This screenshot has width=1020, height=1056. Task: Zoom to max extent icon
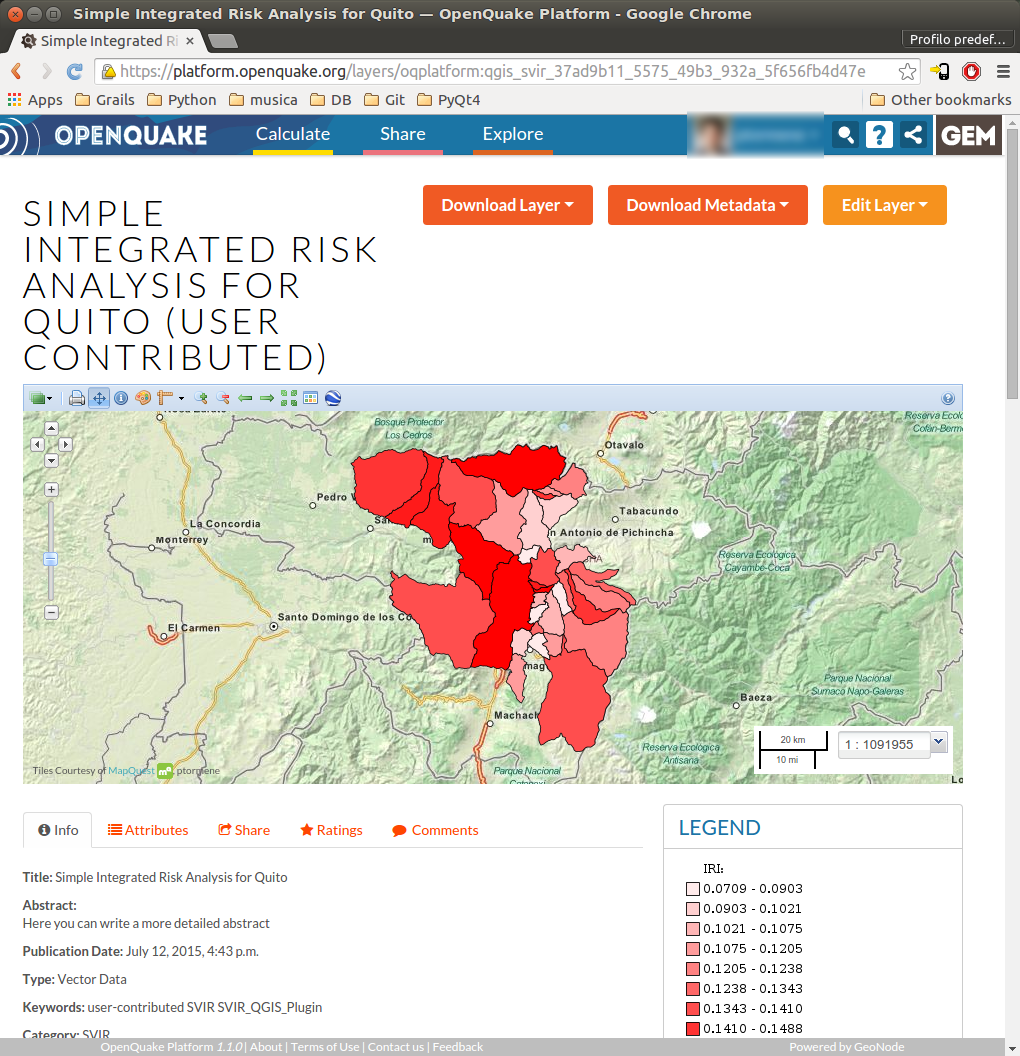[289, 398]
